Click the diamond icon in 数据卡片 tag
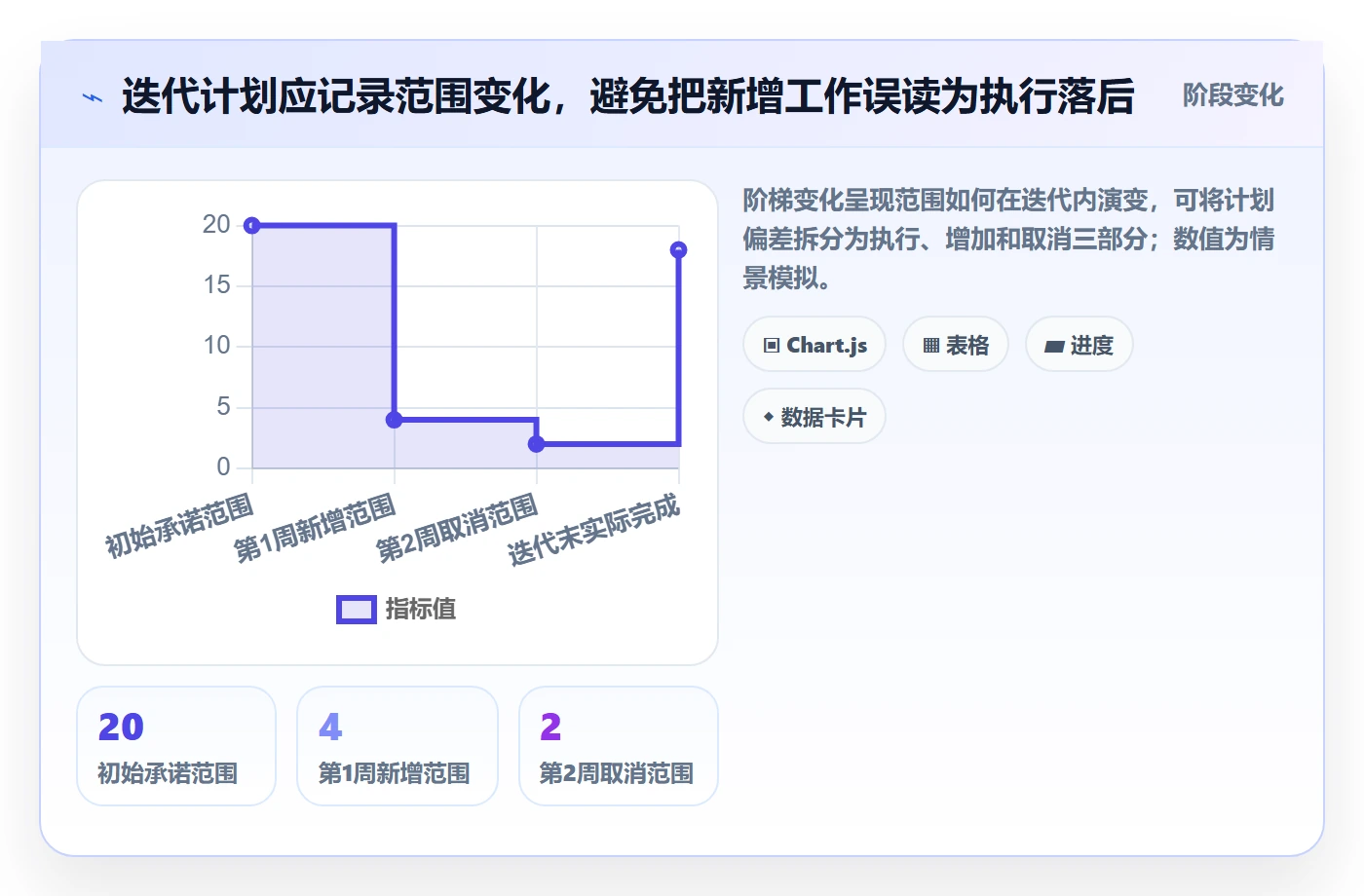1364x896 pixels. [769, 417]
